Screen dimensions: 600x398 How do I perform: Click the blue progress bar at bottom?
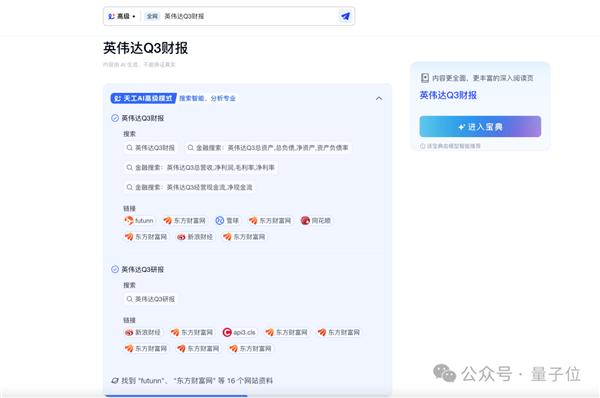(176, 396)
